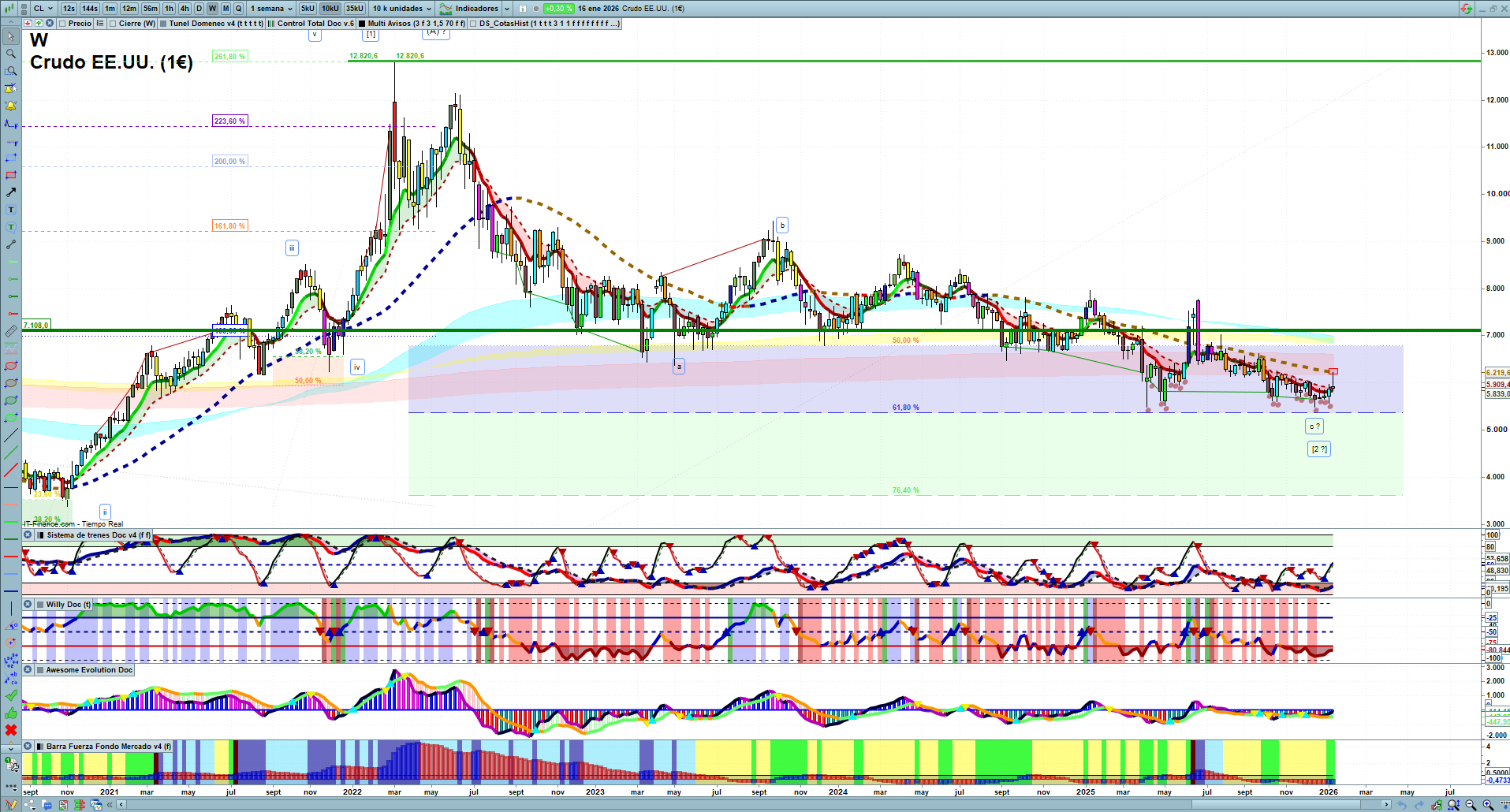Select the round text bubble tool
The height and width of the screenshot is (812, 1510).
(11, 227)
